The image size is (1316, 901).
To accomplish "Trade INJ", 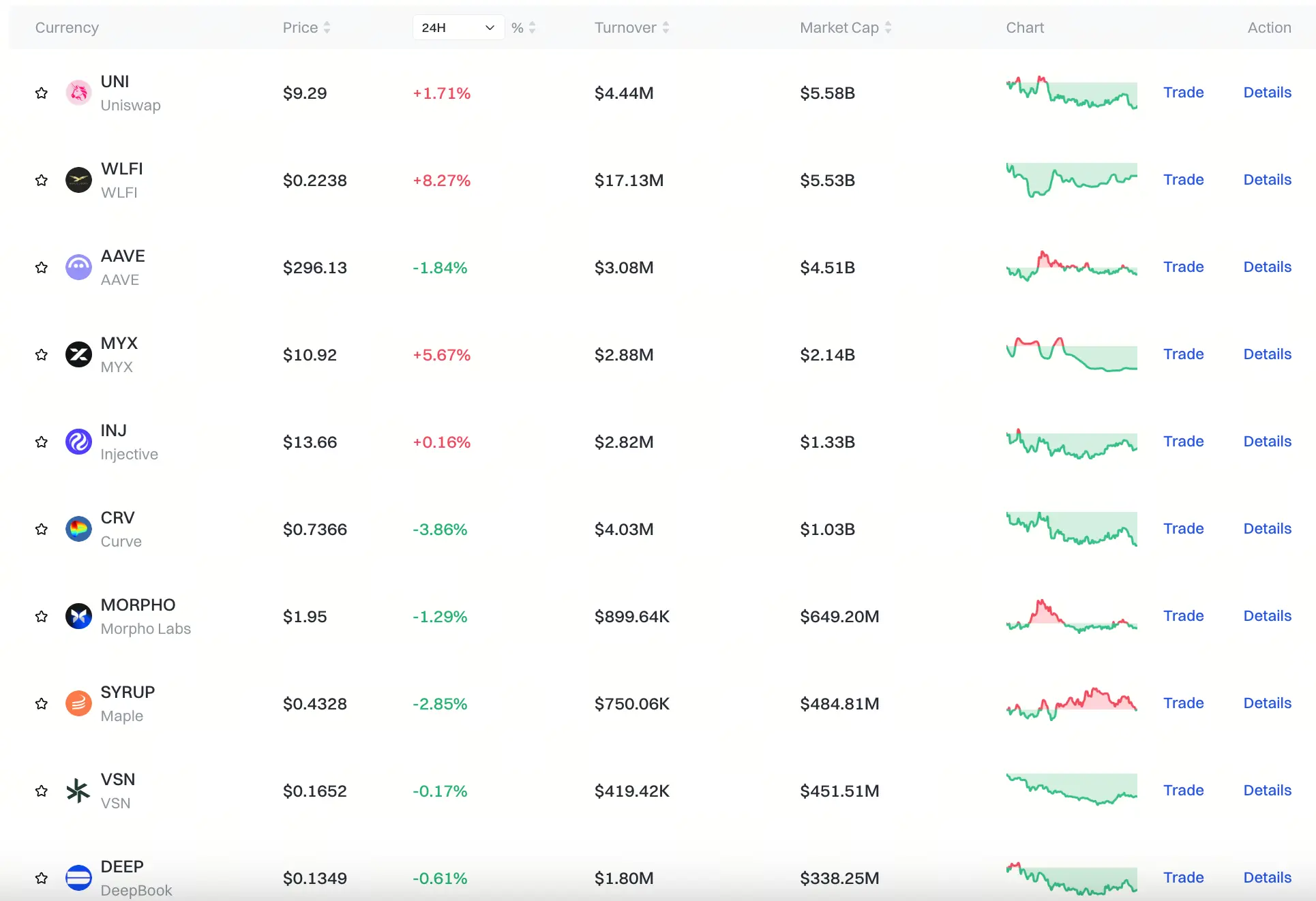I will click(x=1183, y=442).
